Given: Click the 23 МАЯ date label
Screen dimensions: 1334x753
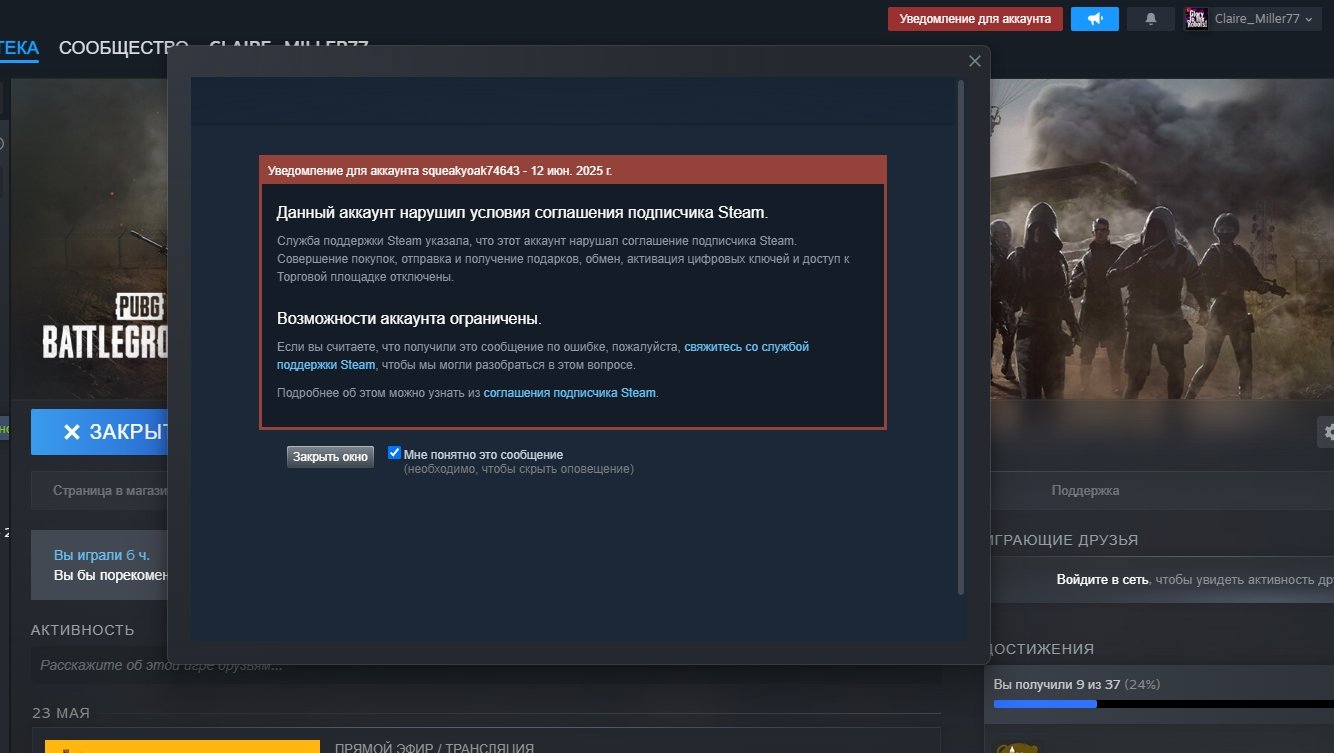Looking at the screenshot, I should (61, 713).
